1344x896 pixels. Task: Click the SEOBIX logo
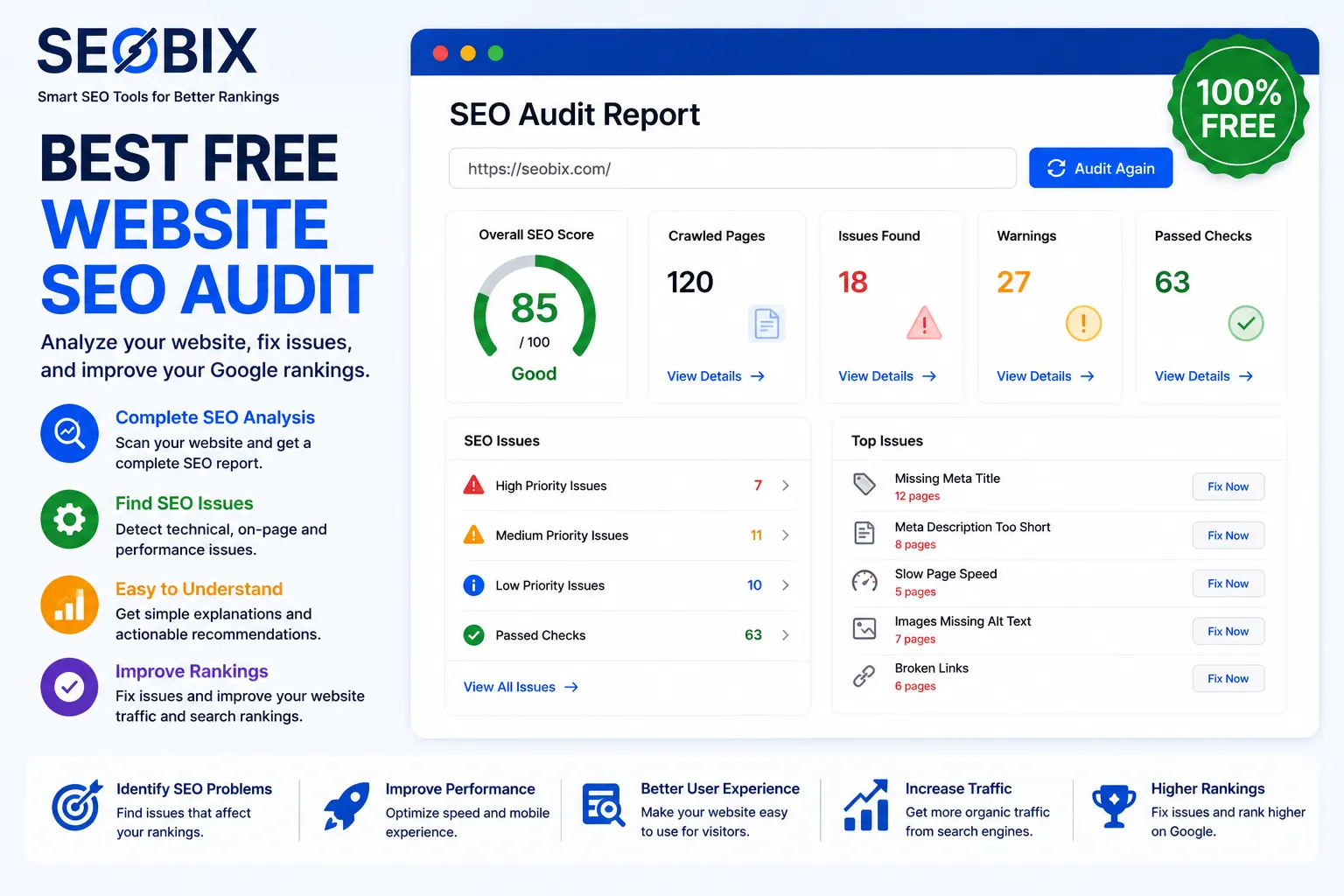147,52
